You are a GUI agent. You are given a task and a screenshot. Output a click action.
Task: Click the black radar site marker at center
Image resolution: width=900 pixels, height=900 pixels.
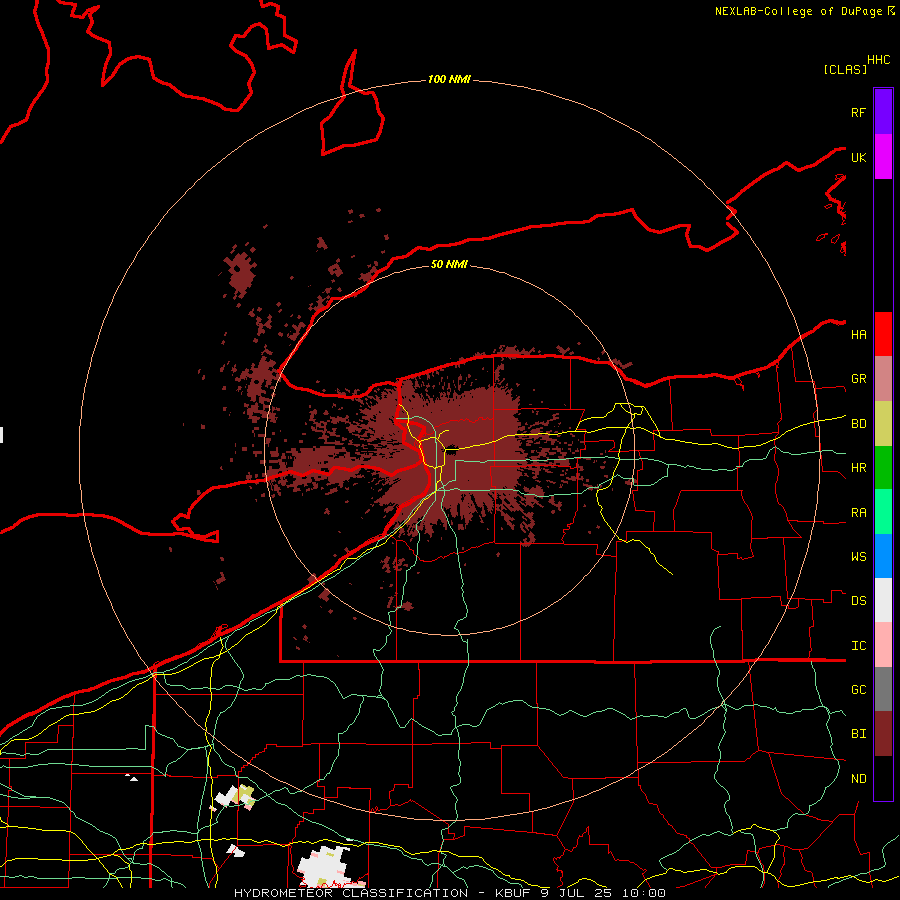pos(451,450)
